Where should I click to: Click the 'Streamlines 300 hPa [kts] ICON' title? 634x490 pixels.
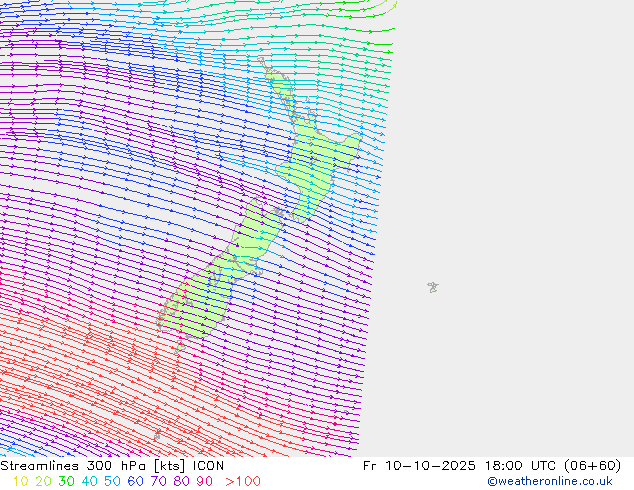(112, 466)
